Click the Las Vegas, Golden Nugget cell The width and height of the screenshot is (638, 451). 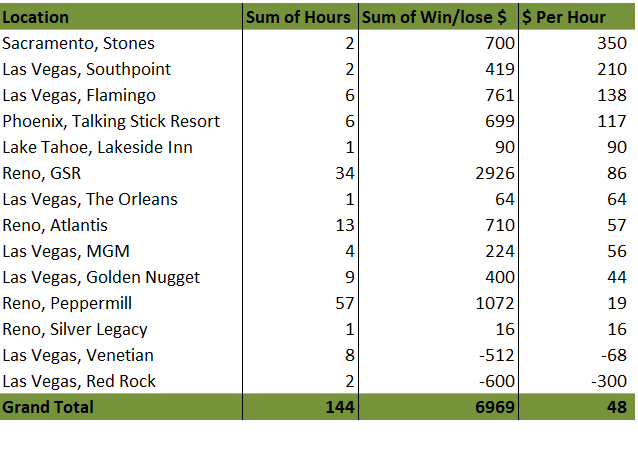click(101, 278)
